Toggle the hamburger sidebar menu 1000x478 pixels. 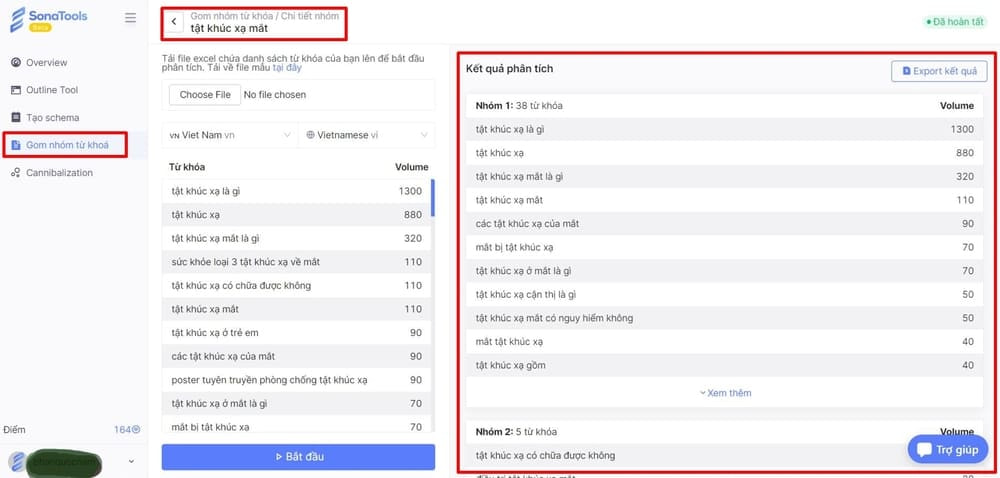coord(130,18)
